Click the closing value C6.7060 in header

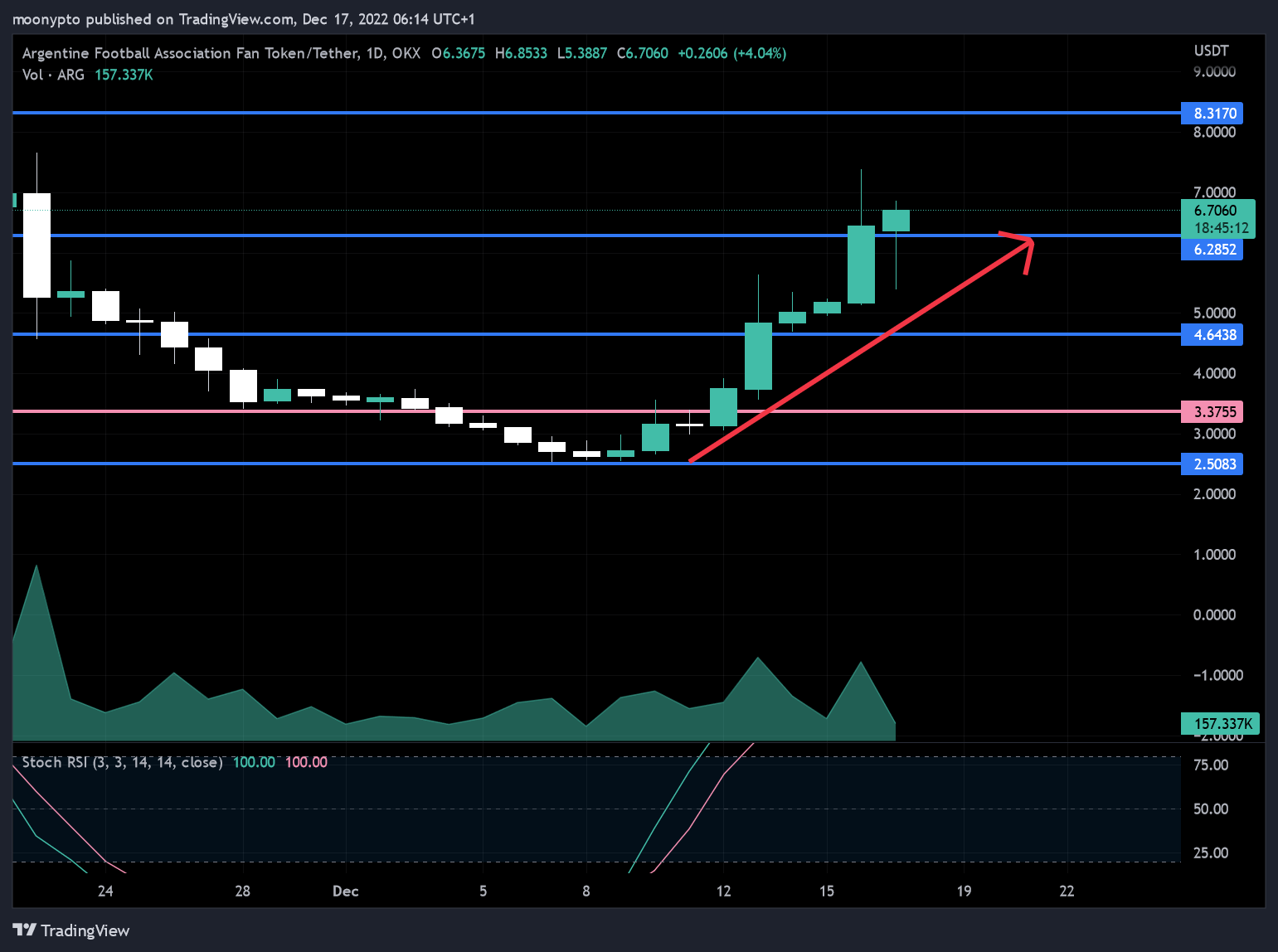pos(642,53)
